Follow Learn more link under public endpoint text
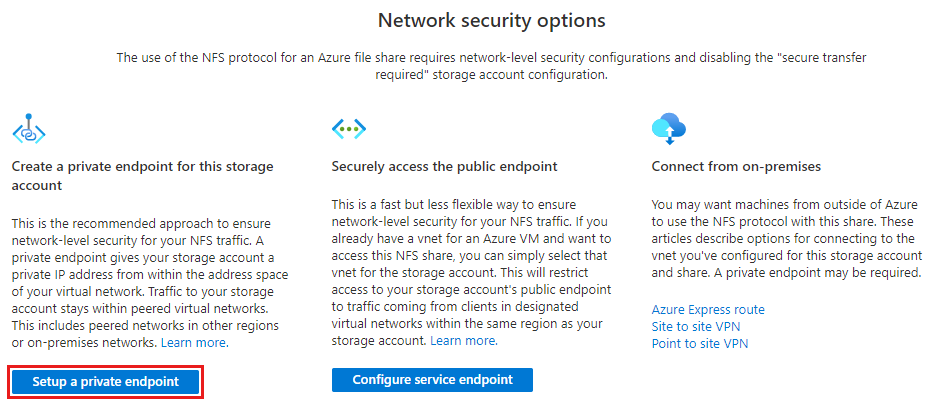The height and width of the screenshot is (405, 931). (x=464, y=341)
